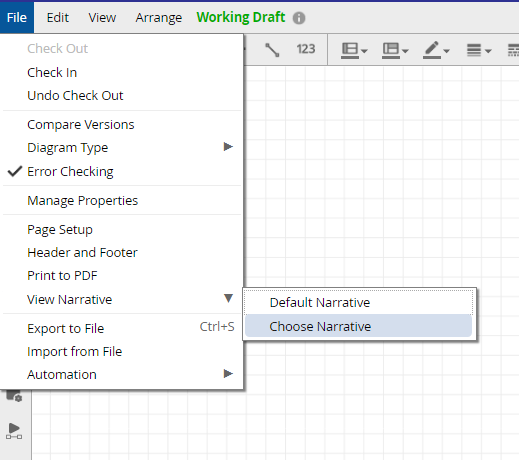Viewport: 519px width, 460px height.
Task: Click the settings shape icon in sidebar
Action: pos(14,395)
